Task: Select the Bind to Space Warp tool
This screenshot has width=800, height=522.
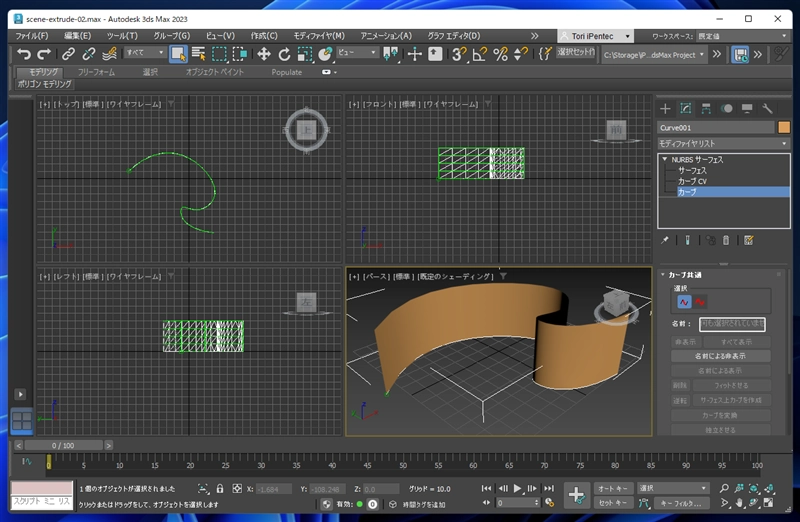Action: pos(109,54)
